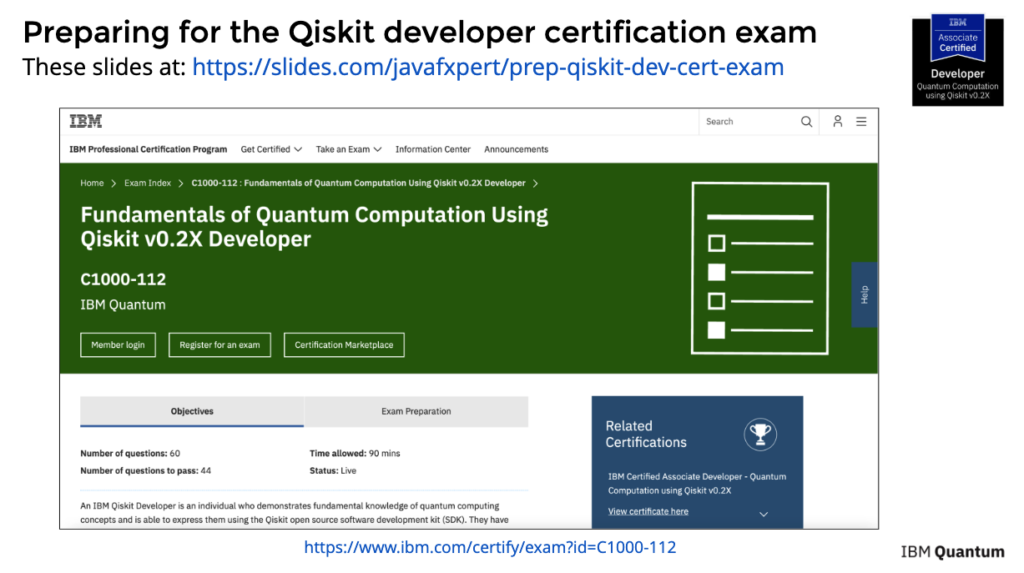Expand the related certification chevron
The height and width of the screenshot is (573, 1024).
[x=763, y=514]
